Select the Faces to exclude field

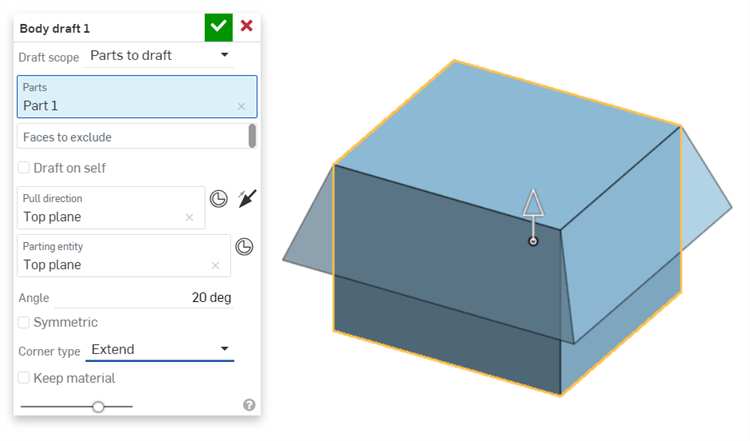[132, 137]
